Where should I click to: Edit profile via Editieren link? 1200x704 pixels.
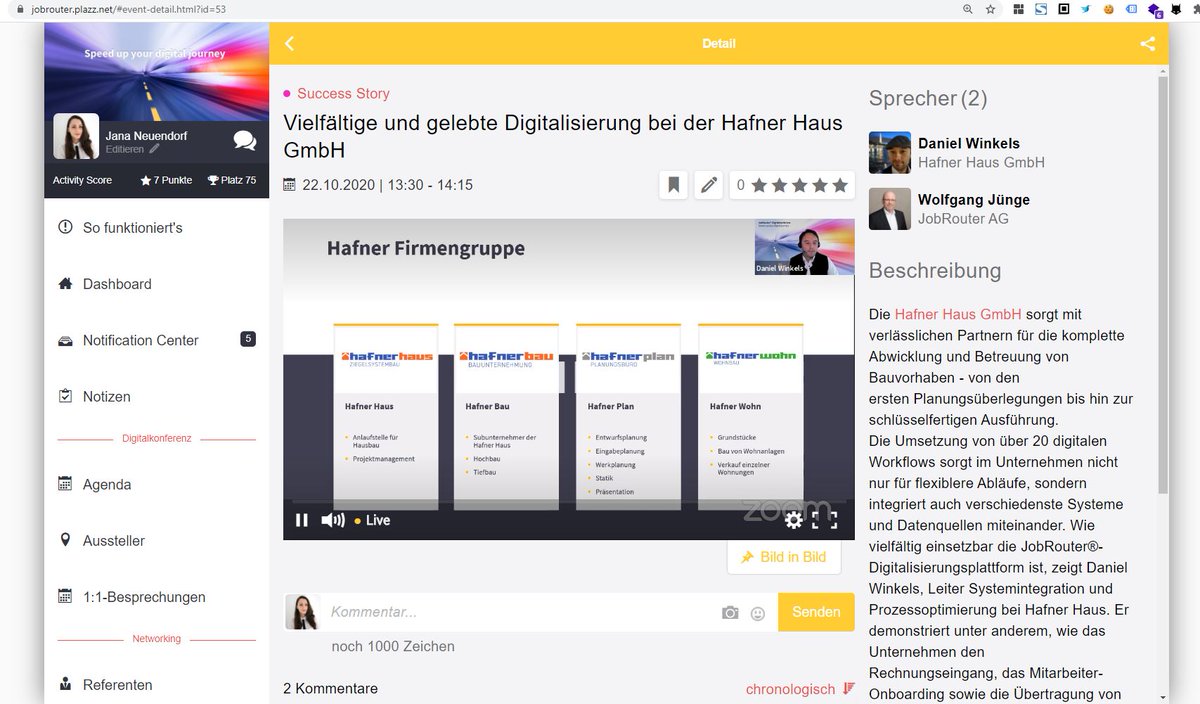(x=132, y=149)
